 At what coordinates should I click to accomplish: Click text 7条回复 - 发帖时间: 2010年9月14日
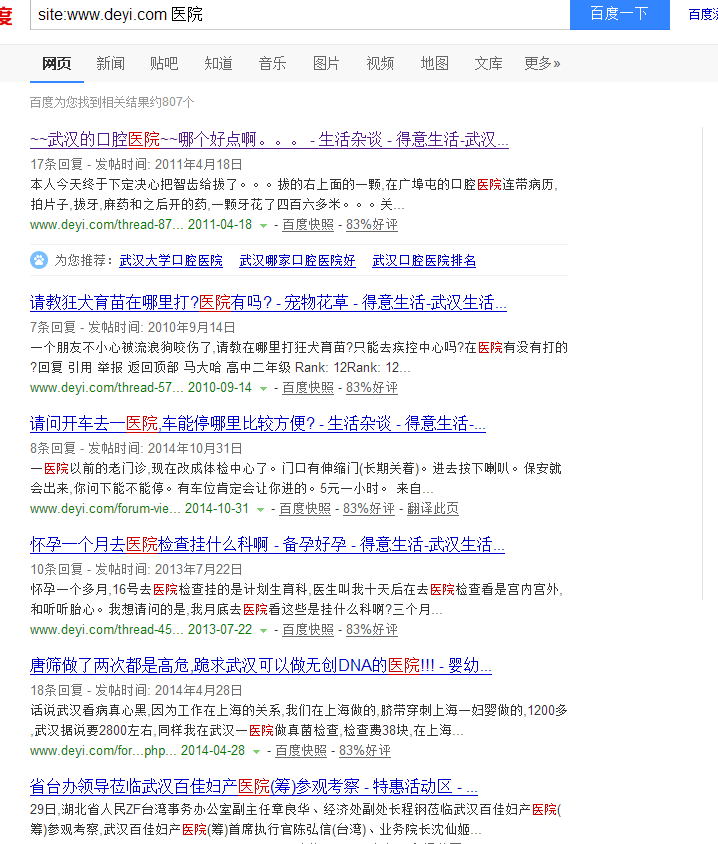point(133,328)
